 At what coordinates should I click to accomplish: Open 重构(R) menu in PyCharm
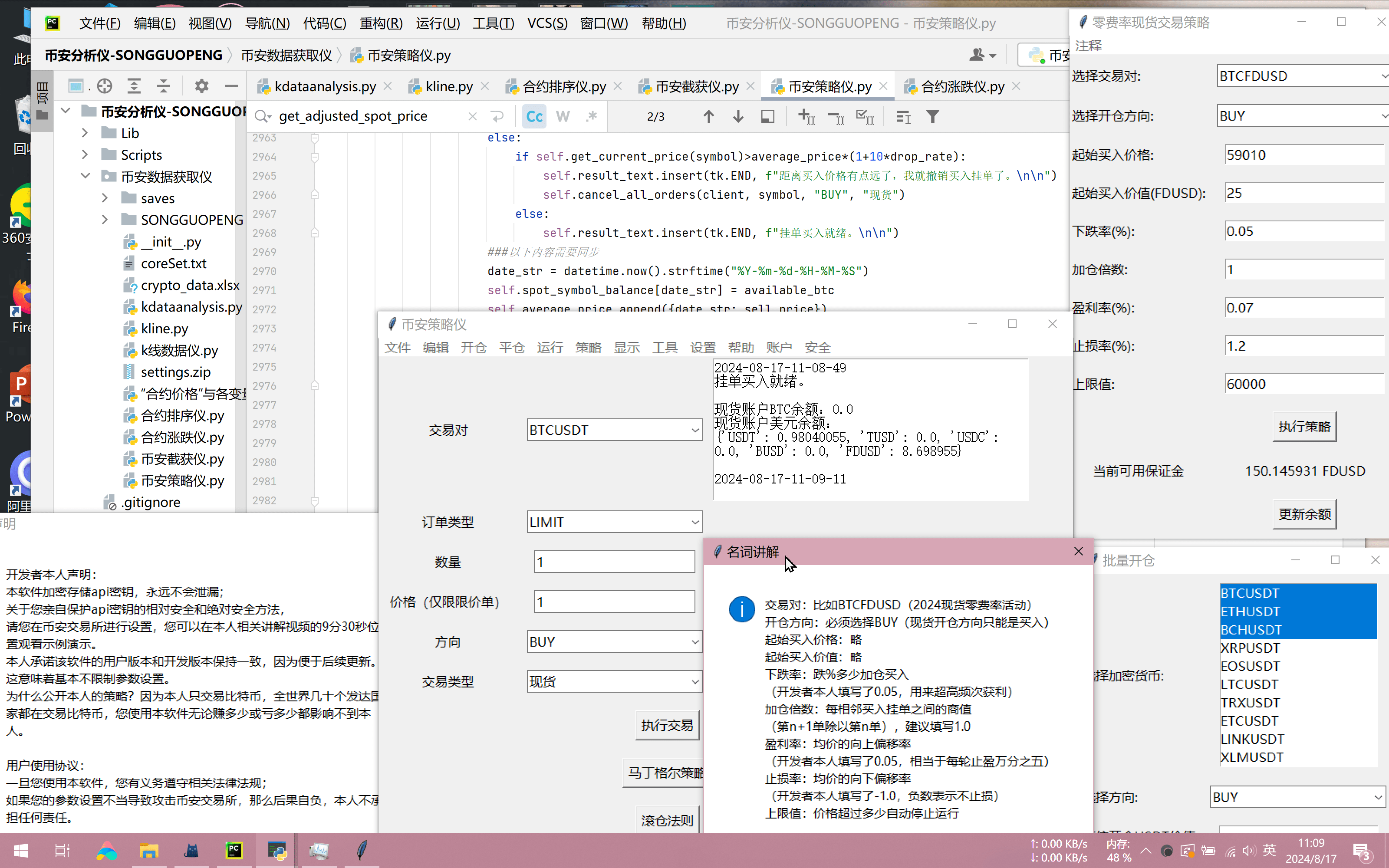(381, 23)
